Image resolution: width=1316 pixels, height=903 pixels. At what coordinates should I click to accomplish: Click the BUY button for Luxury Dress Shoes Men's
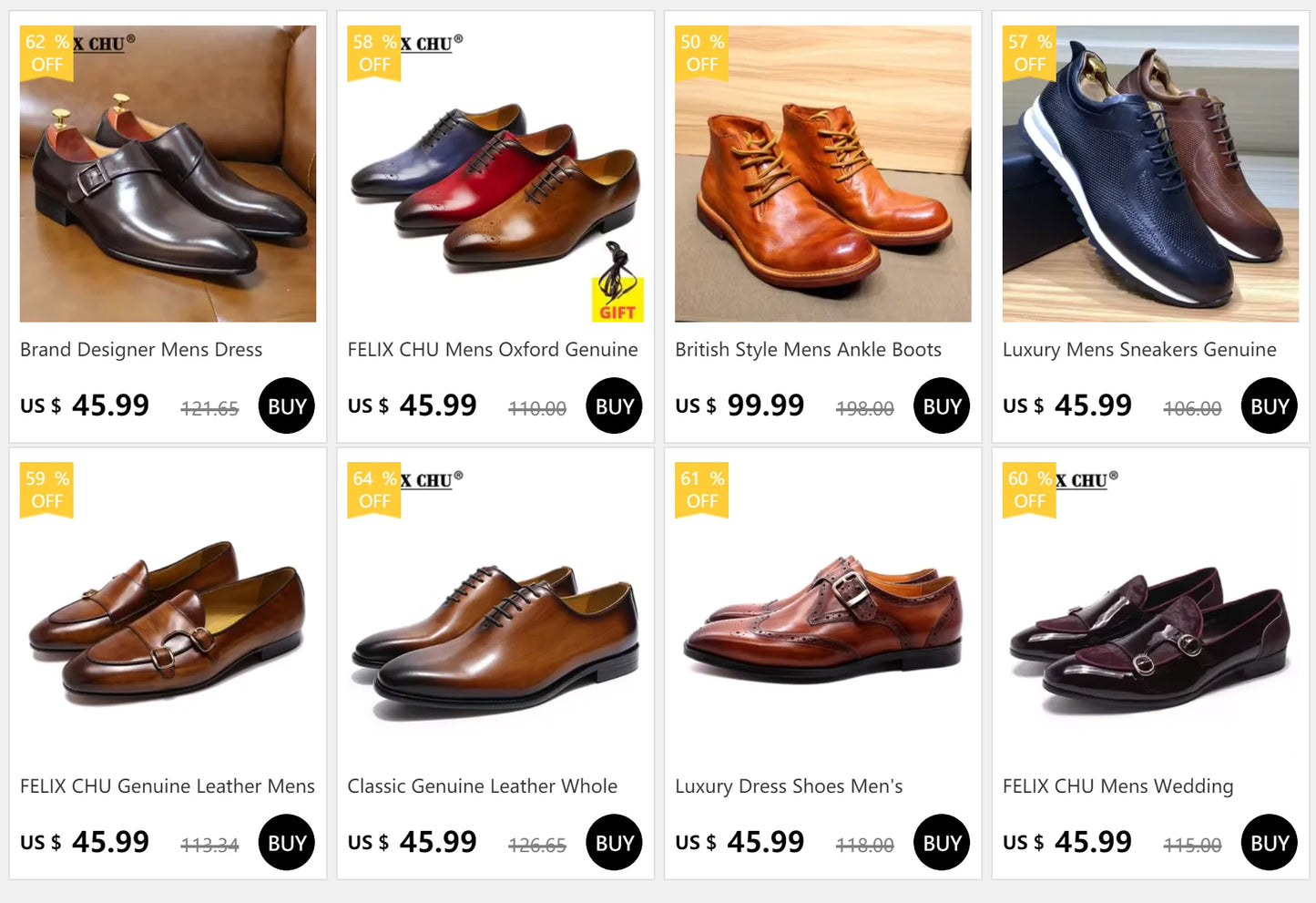(941, 842)
